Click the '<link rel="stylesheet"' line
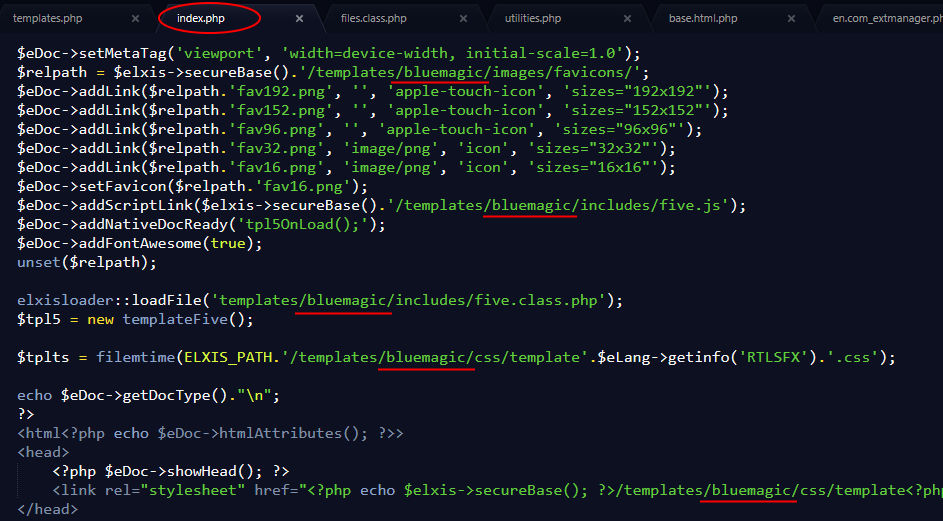This screenshot has height=521, width=943. coord(497,490)
